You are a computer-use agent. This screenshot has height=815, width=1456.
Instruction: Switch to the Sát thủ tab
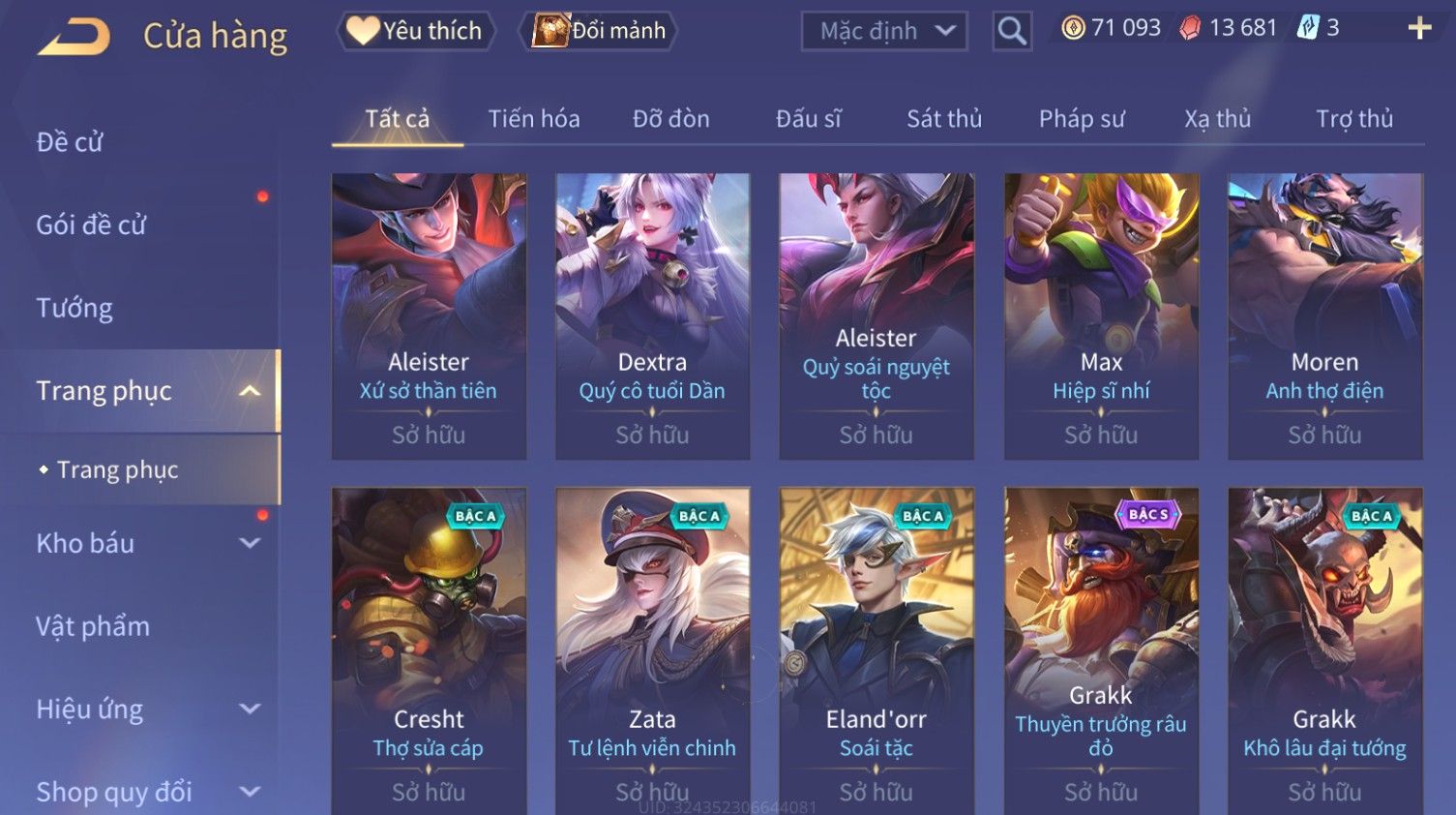point(944,119)
